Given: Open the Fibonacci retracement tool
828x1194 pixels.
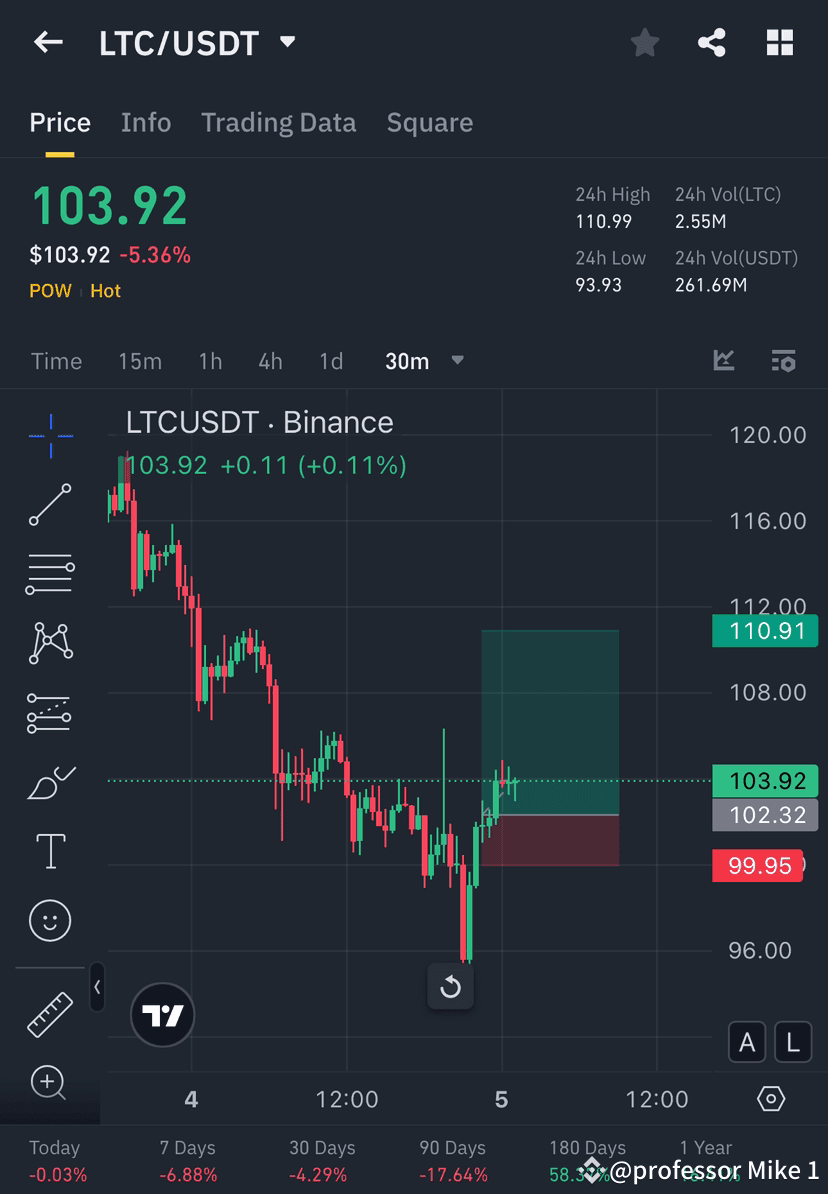Looking at the screenshot, I should [x=50, y=573].
